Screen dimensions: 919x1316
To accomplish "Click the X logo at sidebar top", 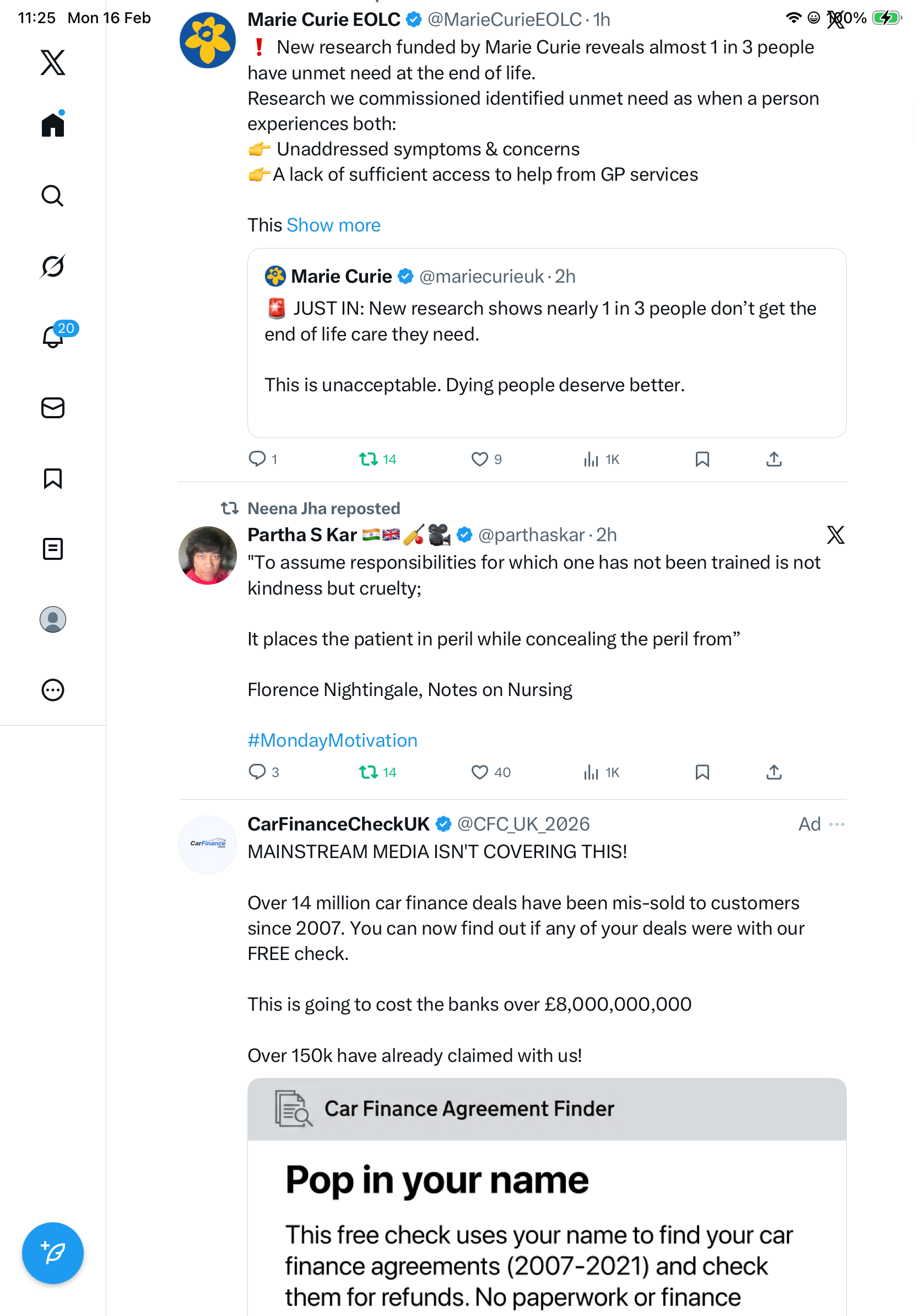I will click(x=53, y=62).
